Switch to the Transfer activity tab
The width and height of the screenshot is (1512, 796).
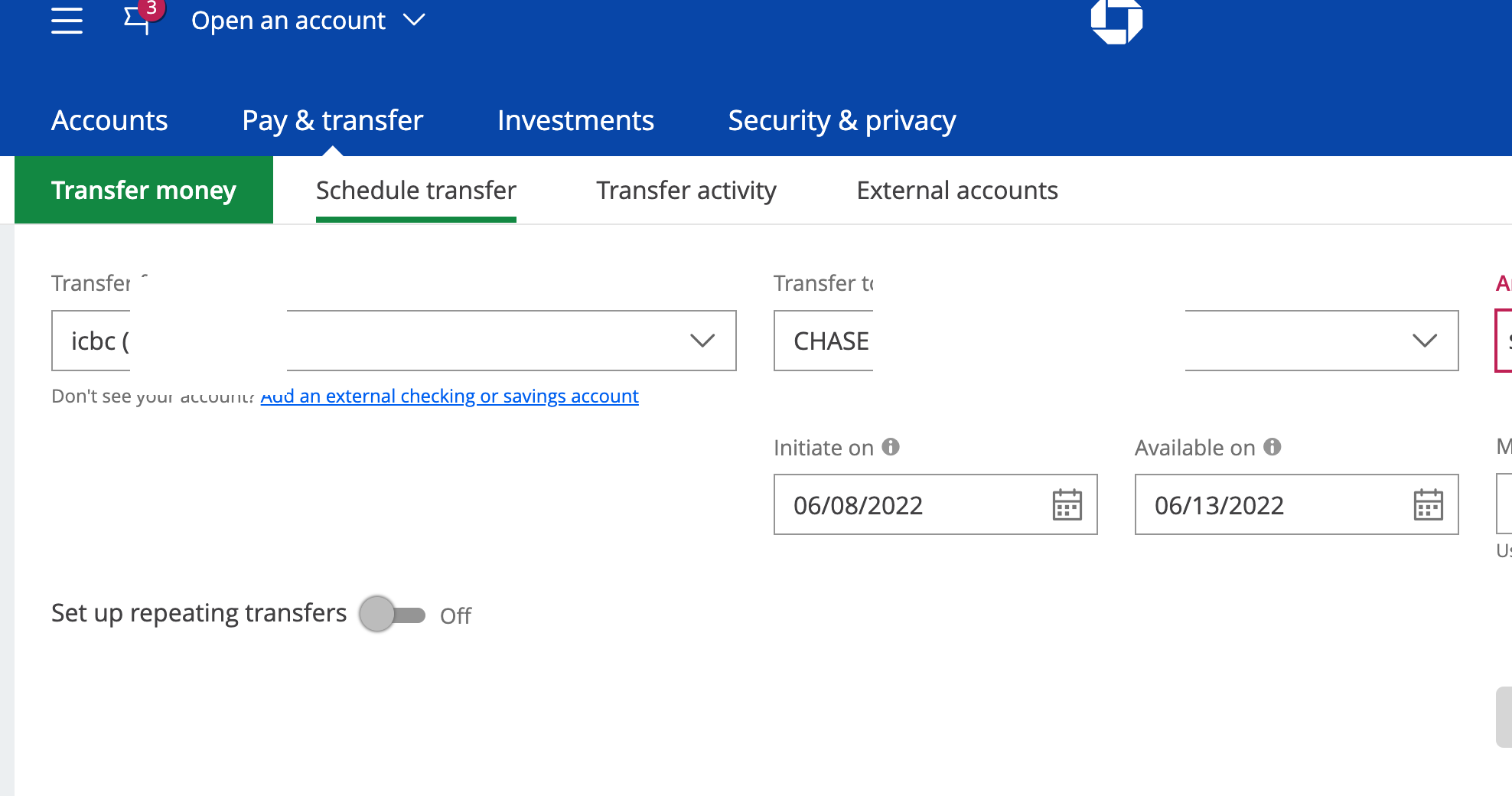click(686, 191)
